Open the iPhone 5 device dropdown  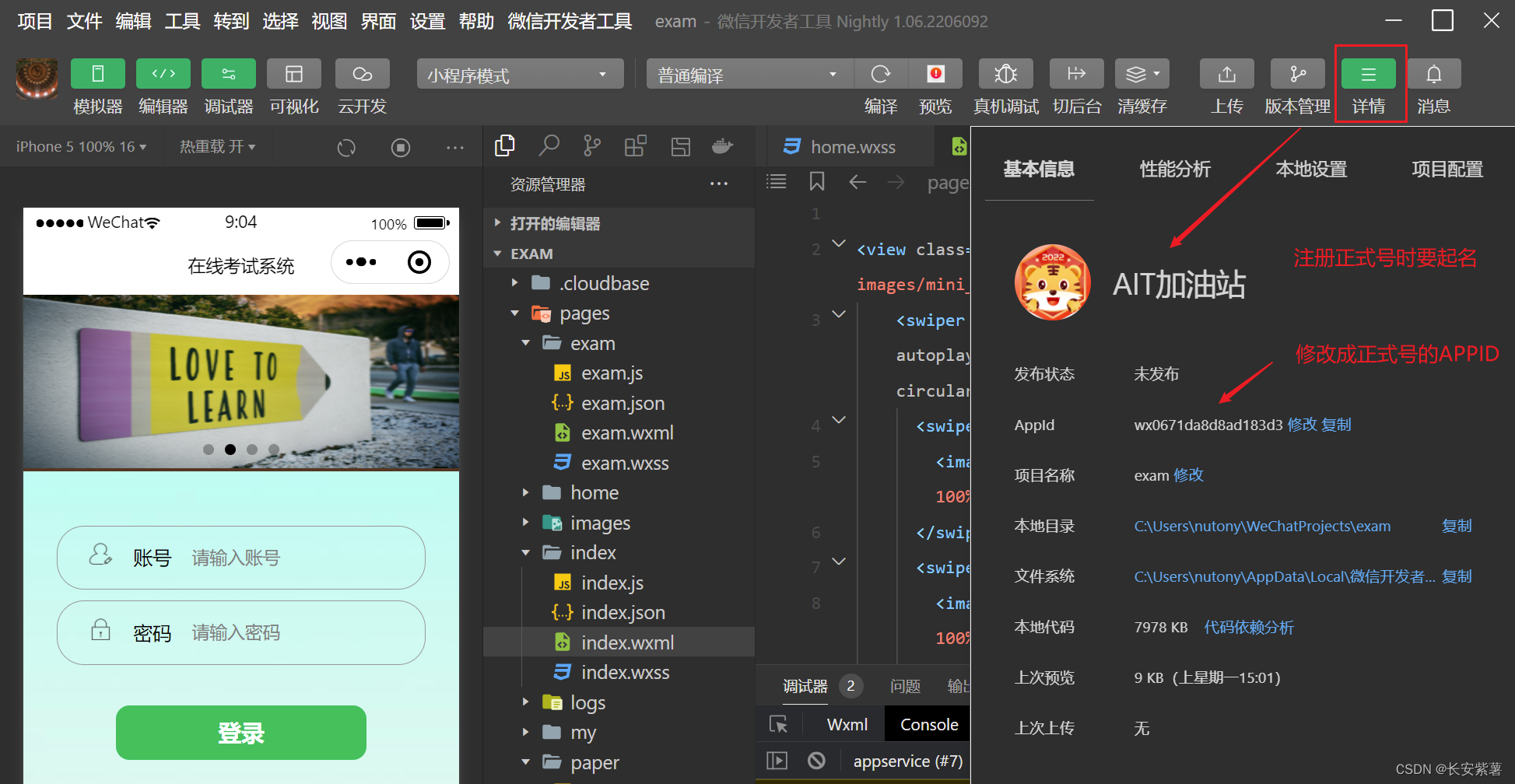[x=81, y=146]
